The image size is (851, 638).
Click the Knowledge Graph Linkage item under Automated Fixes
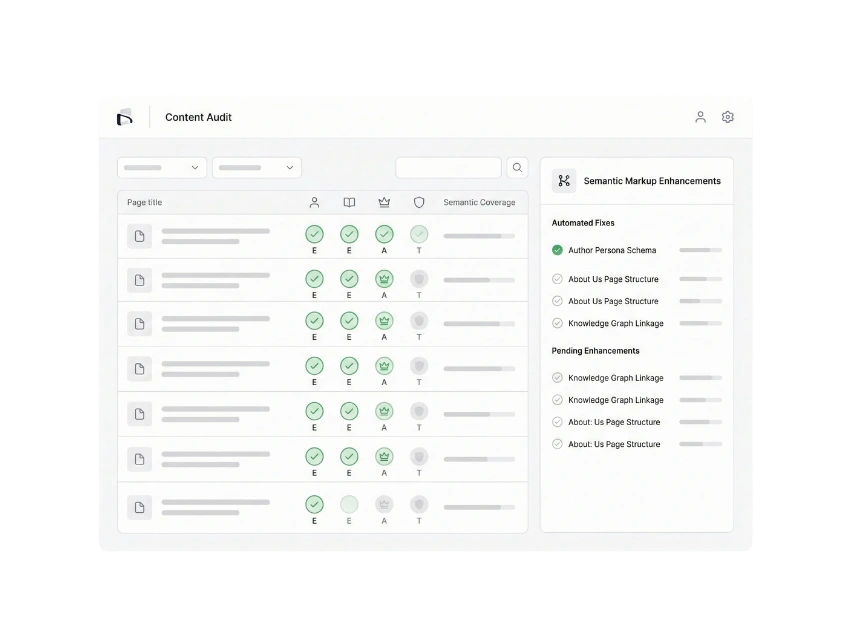(615, 323)
